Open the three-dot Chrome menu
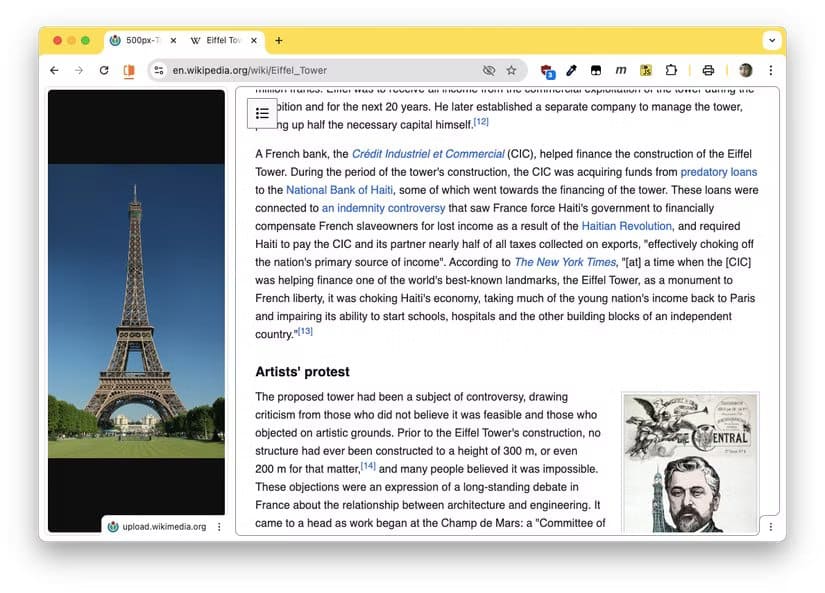Image resolution: width=825 pixels, height=593 pixels. point(771,70)
